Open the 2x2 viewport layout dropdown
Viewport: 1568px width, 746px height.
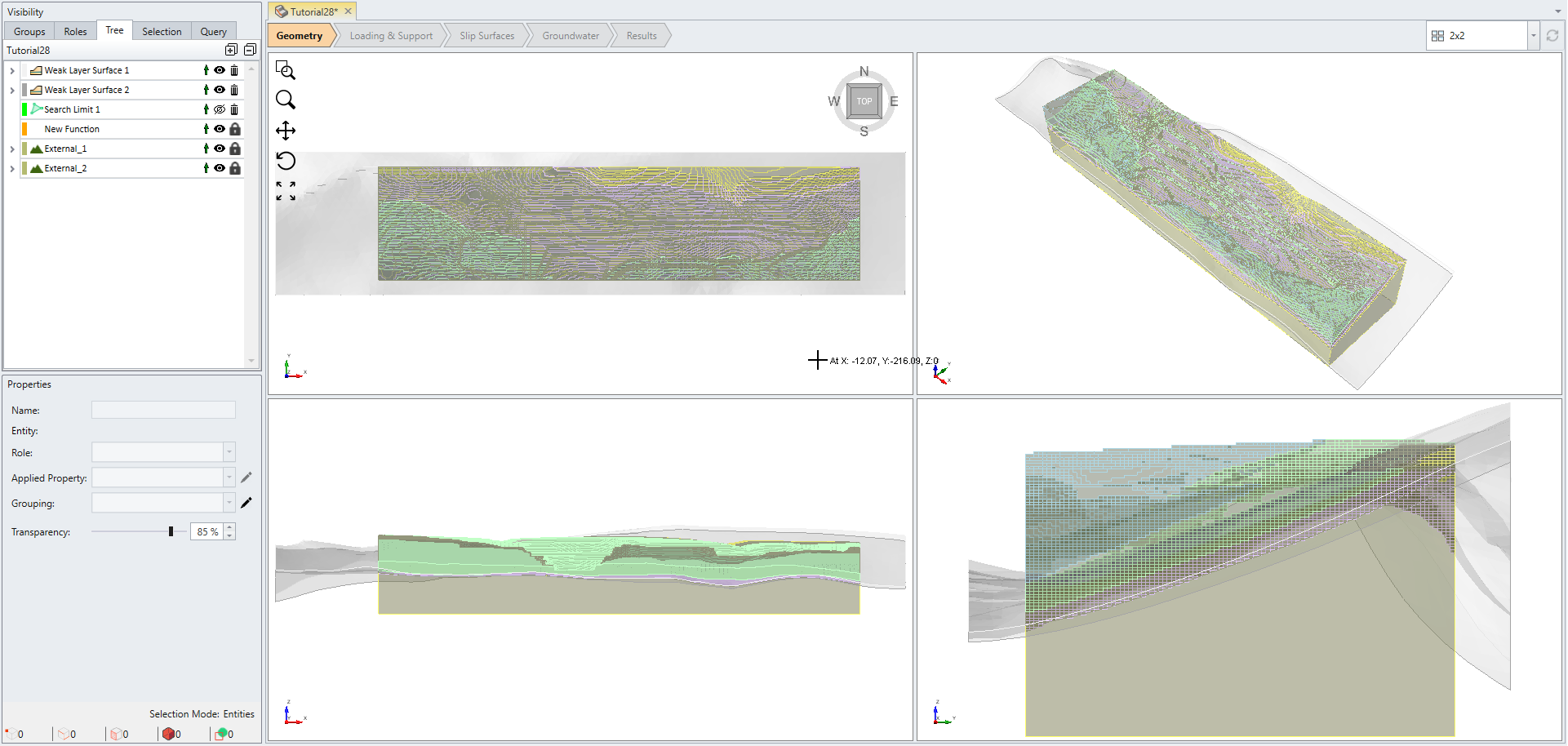click(x=1533, y=36)
